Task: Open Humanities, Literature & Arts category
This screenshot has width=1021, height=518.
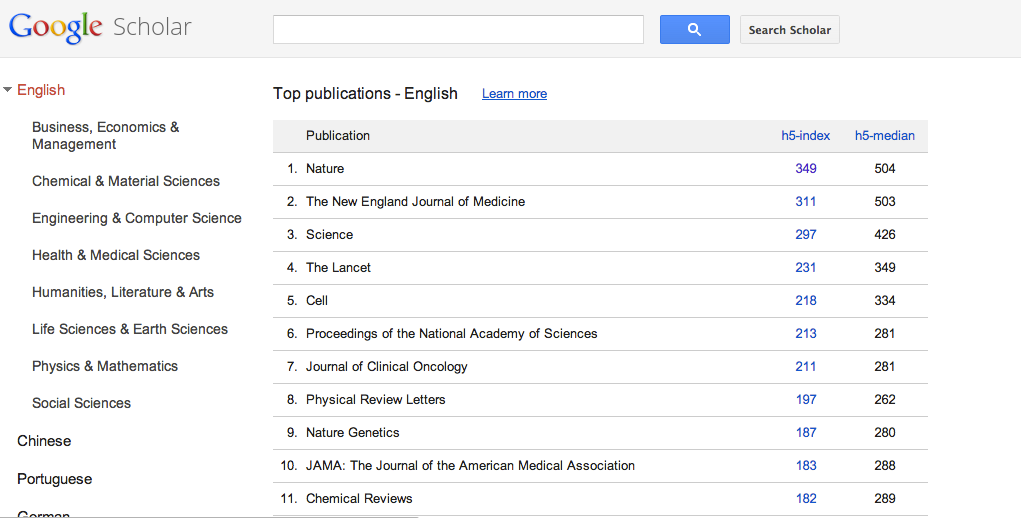Action: pyautogui.click(x=123, y=292)
